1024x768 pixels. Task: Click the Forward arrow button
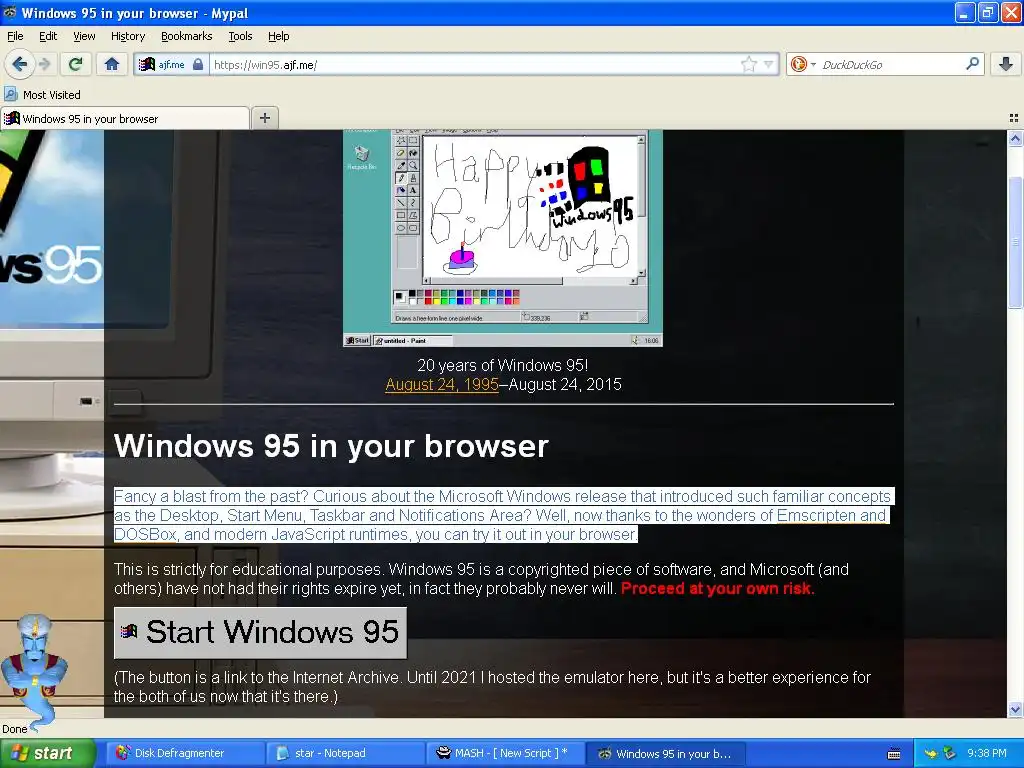[x=45, y=64]
